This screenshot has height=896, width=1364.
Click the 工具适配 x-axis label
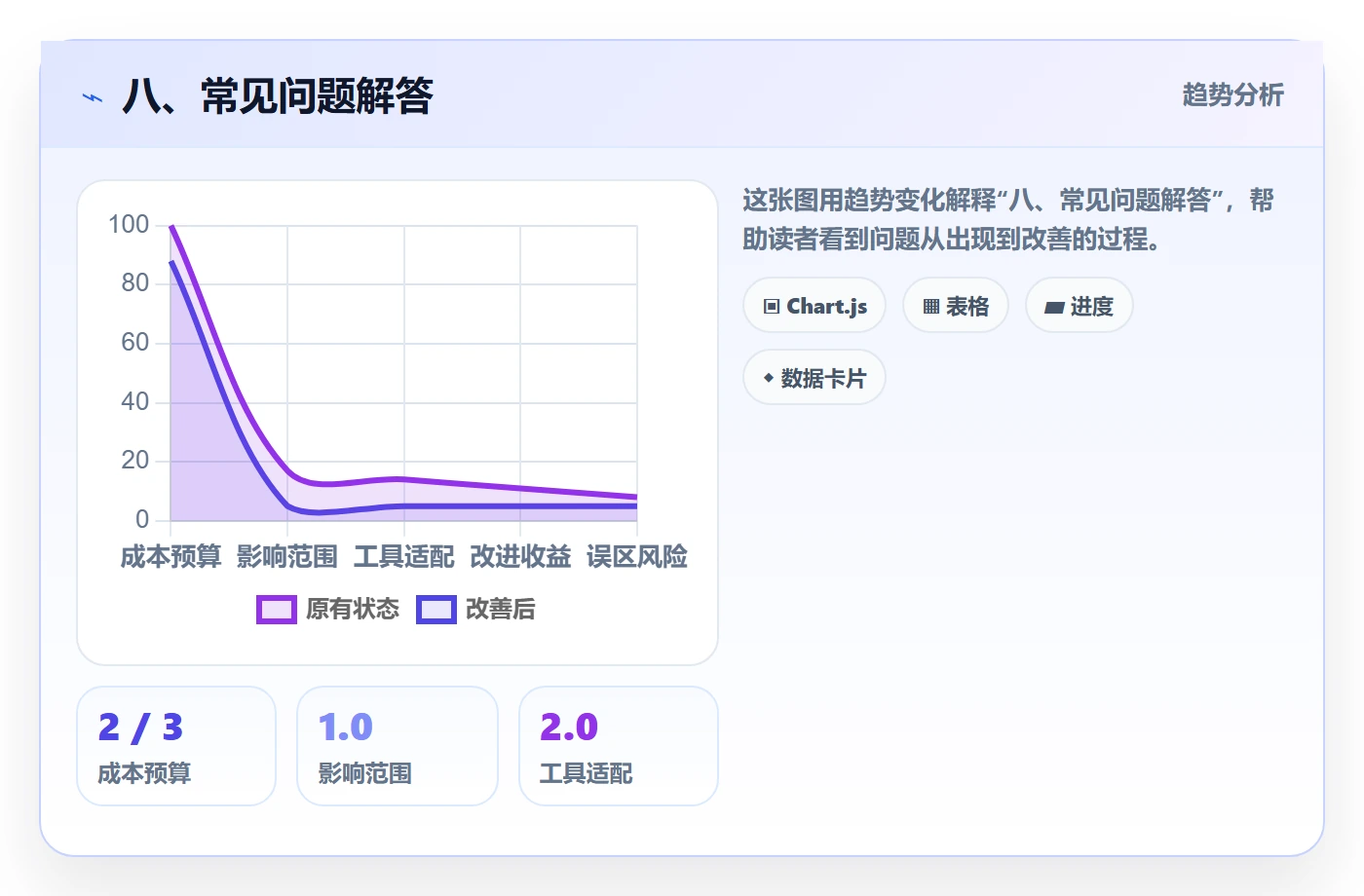click(x=404, y=557)
